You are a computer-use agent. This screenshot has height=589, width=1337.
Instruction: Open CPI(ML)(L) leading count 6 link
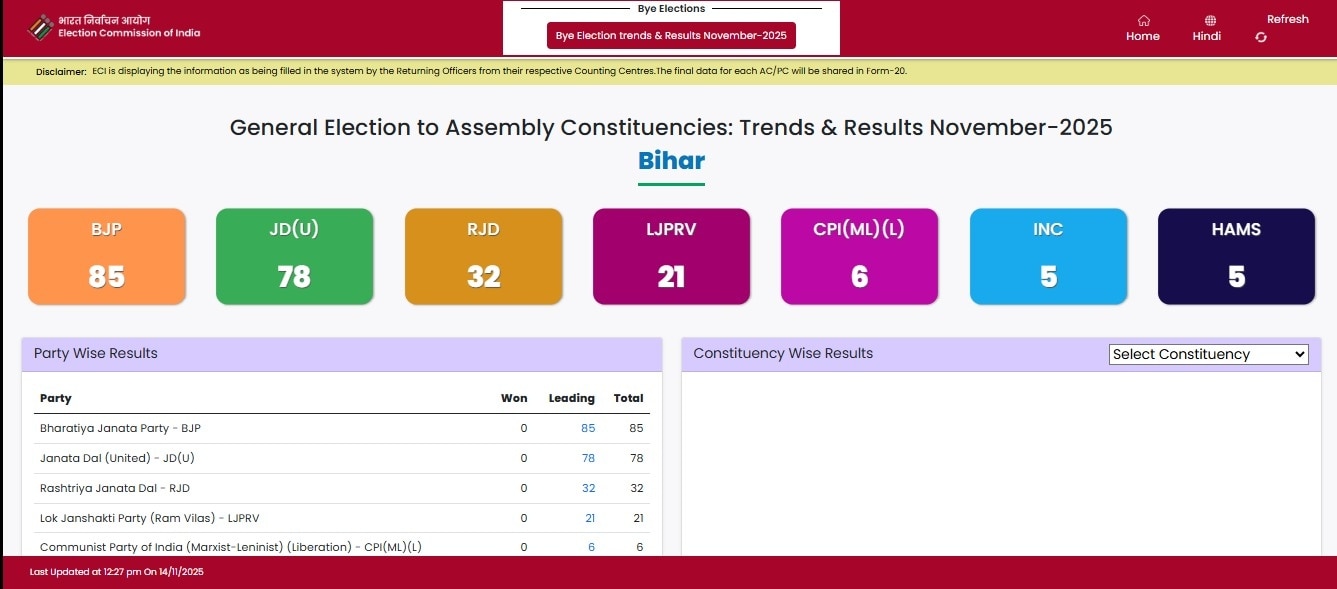click(591, 547)
